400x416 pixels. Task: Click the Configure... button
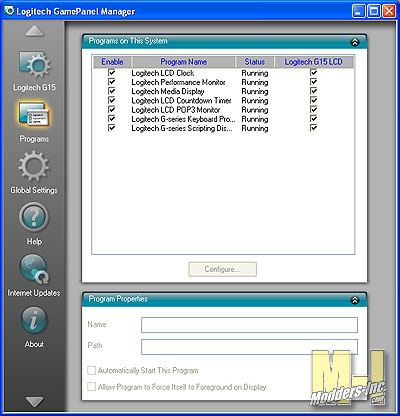[x=223, y=269]
